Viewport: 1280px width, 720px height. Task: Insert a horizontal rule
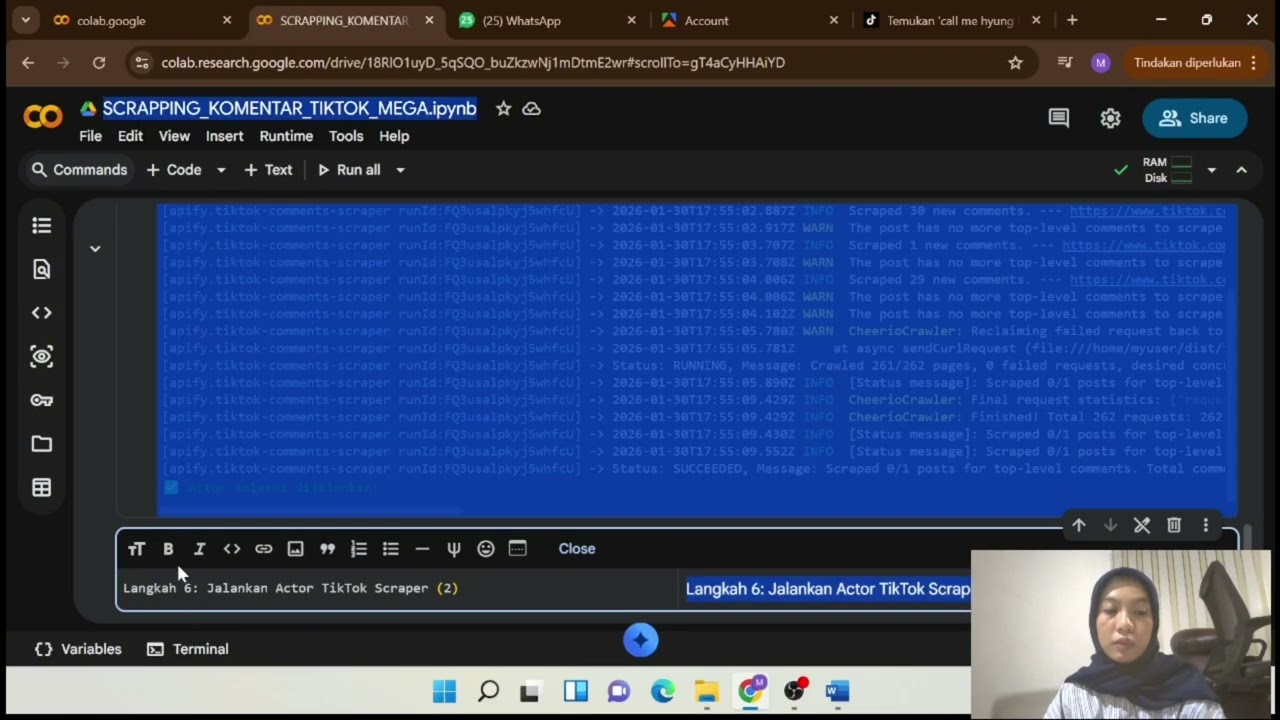pos(422,549)
